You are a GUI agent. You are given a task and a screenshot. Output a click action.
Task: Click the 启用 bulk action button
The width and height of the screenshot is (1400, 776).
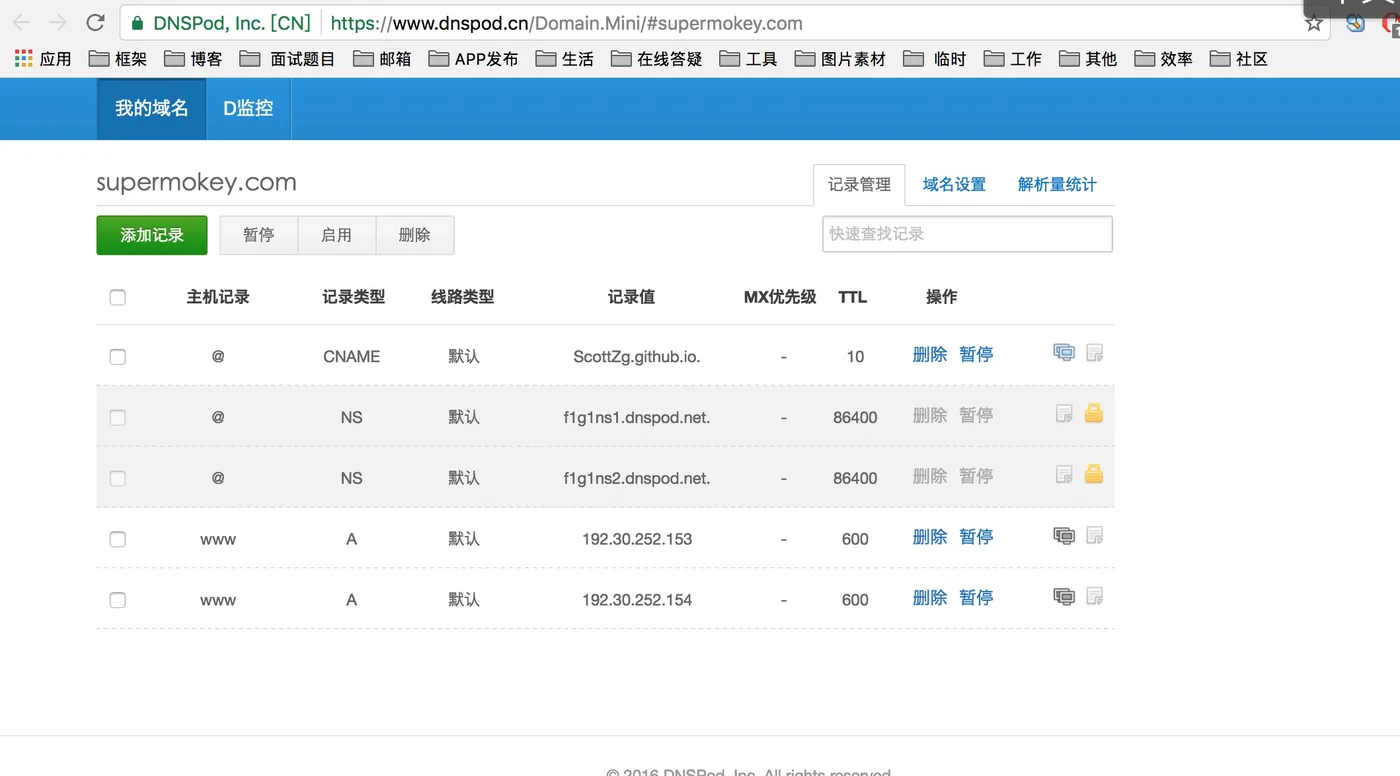(x=337, y=236)
